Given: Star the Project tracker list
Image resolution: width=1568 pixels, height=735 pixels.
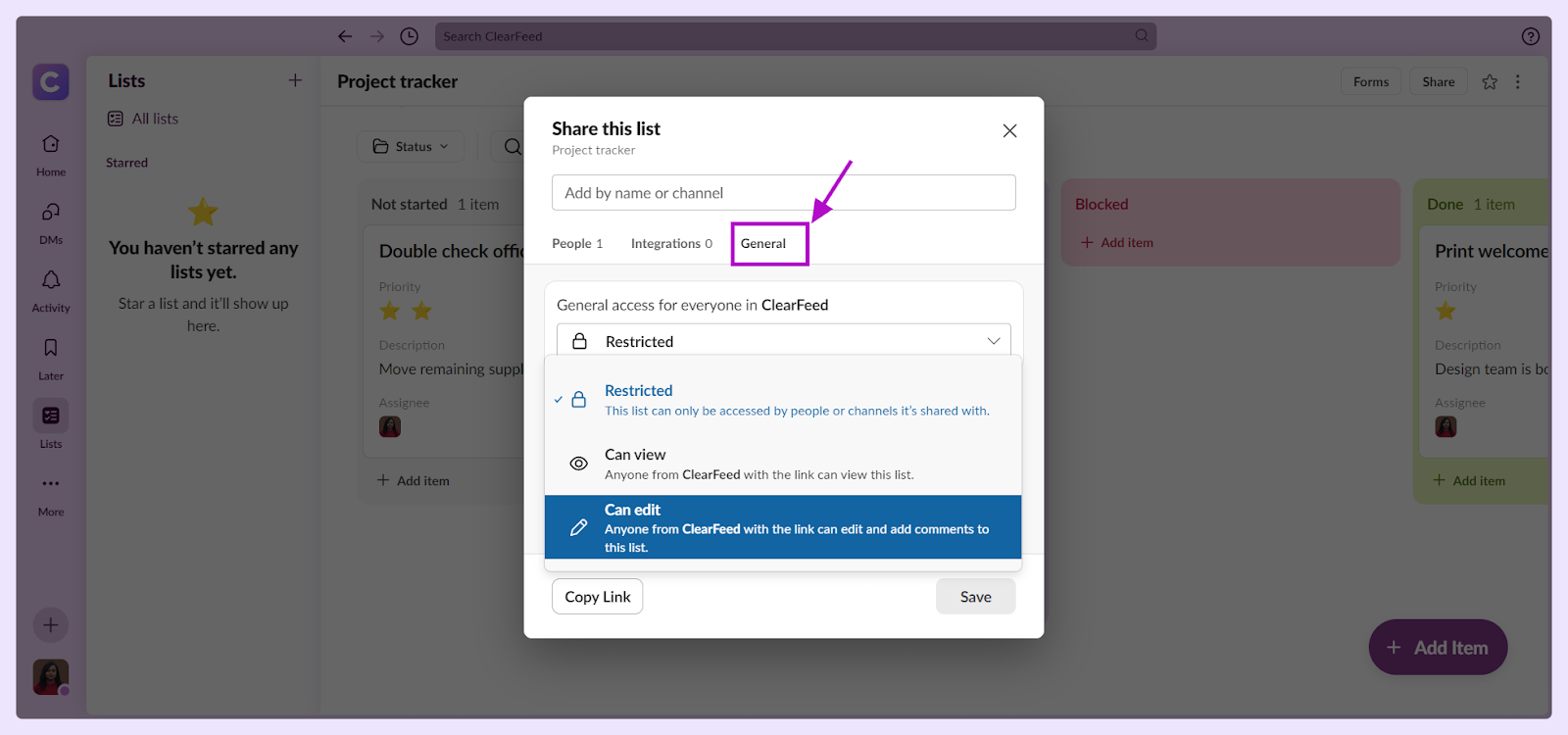Looking at the screenshot, I should tap(1490, 82).
